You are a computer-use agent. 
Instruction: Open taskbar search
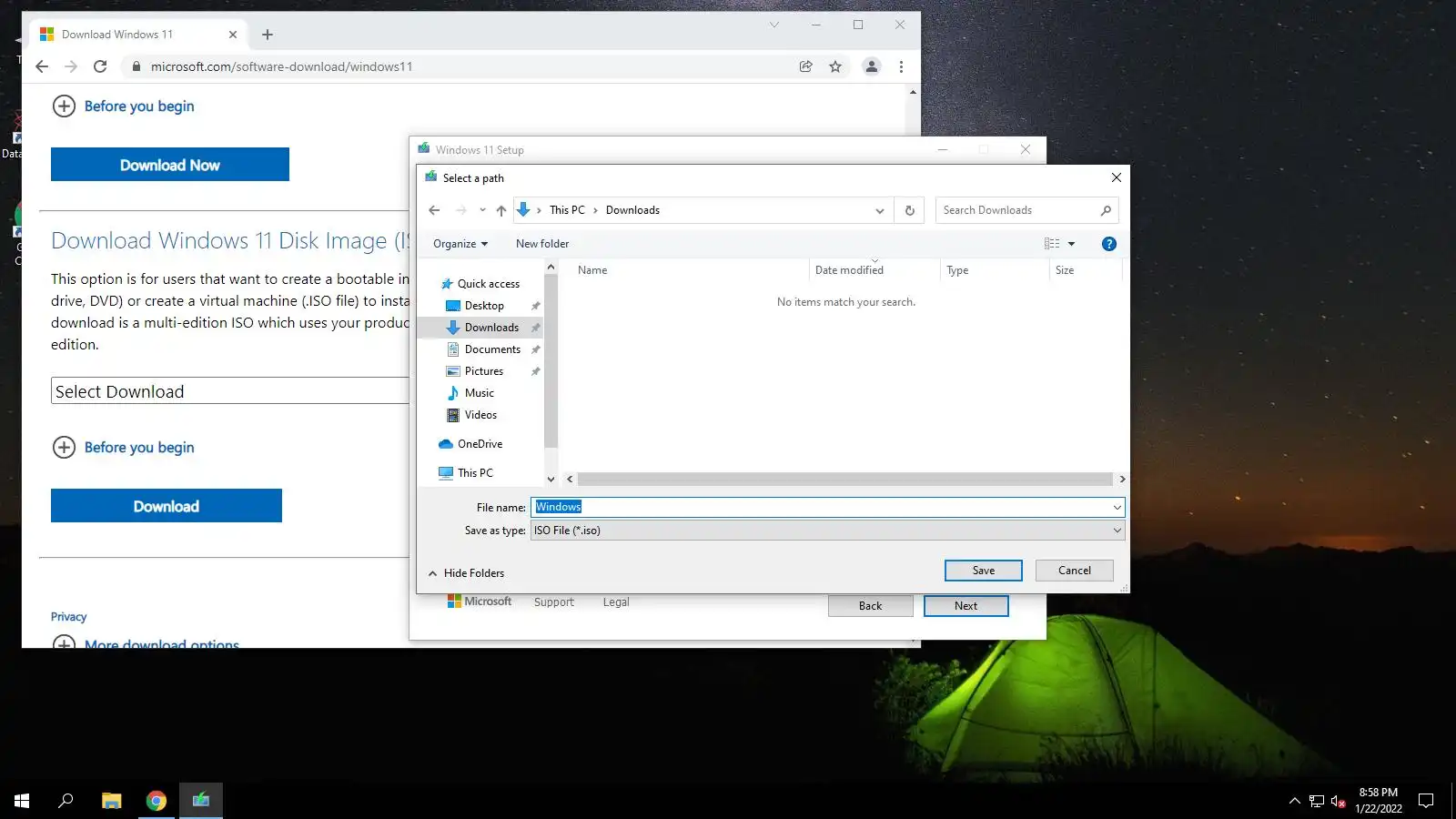click(x=66, y=801)
